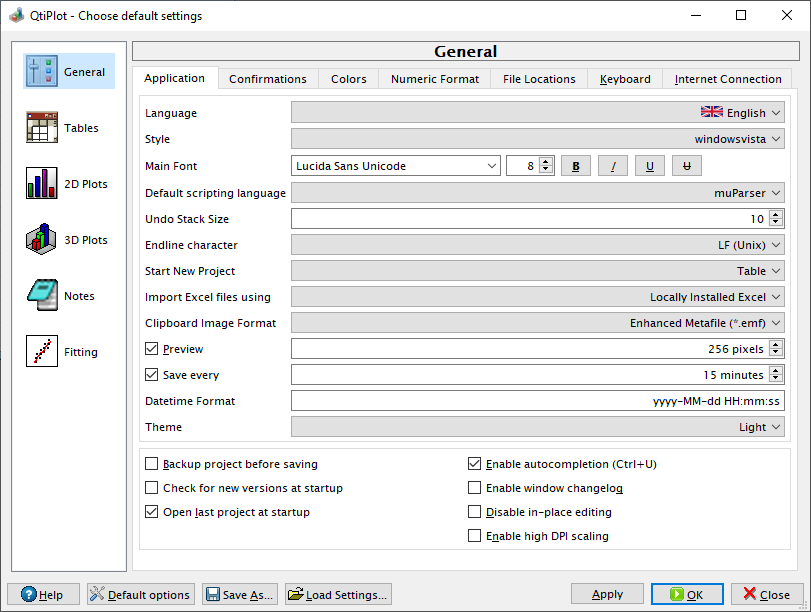Open the 2D Plots bar chart icon
This screenshot has height=612, width=811.
click(41, 183)
